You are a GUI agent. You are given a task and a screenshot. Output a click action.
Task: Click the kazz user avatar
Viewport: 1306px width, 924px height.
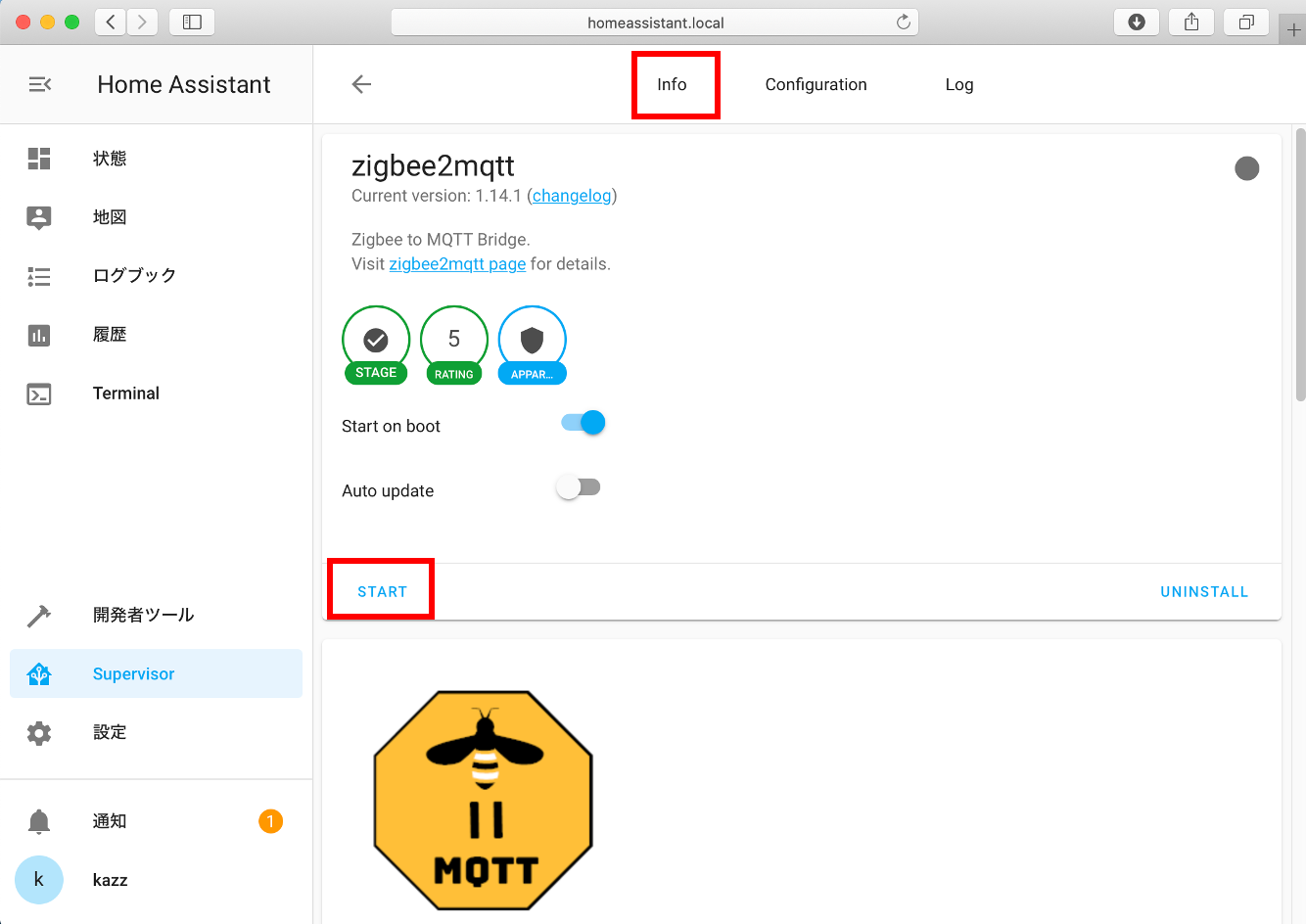coord(39,879)
